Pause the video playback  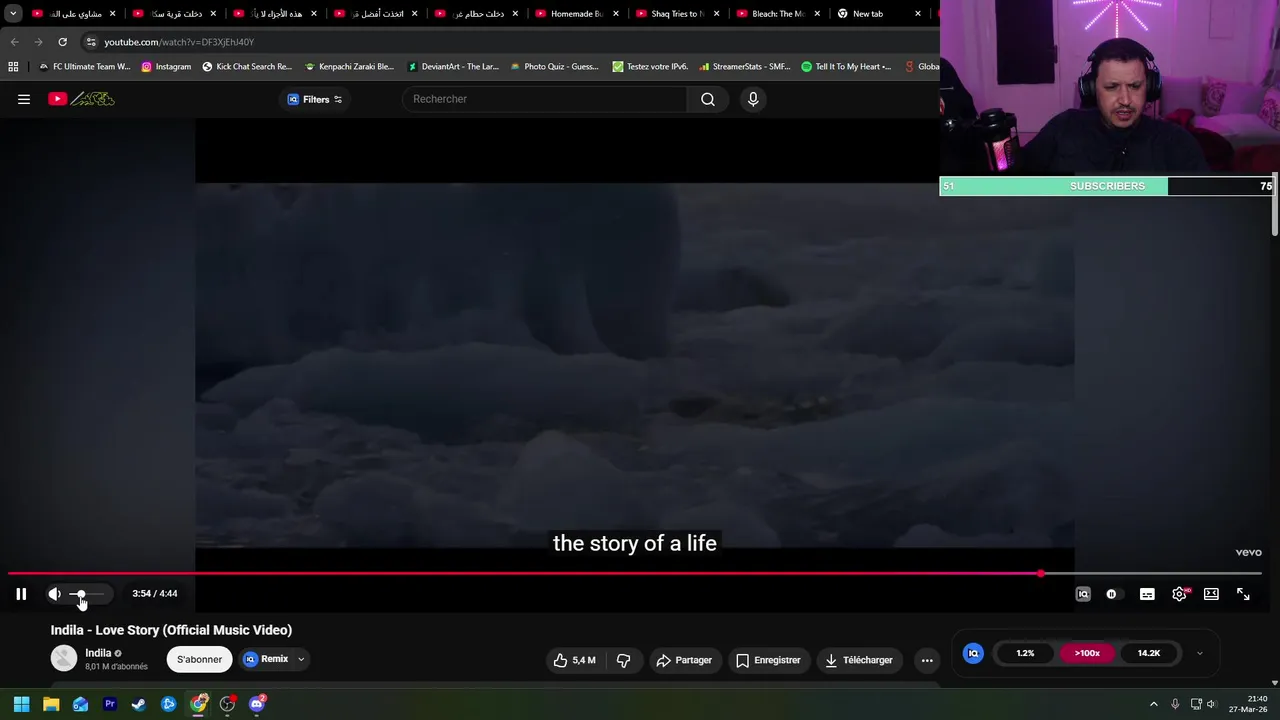point(21,594)
